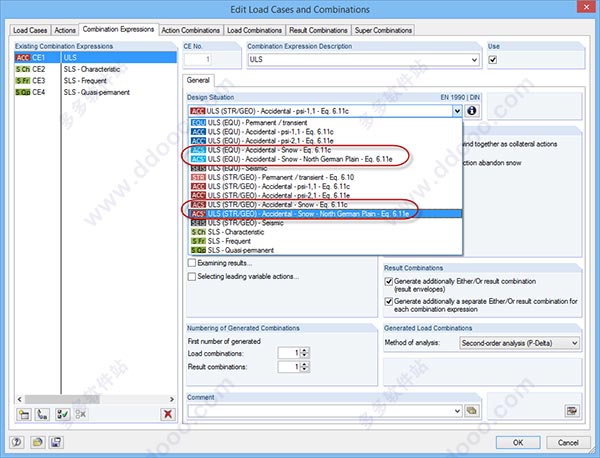Screen dimensions: 600x458
Task: Open Combination Expression Description dropdown
Action: coord(474,60)
